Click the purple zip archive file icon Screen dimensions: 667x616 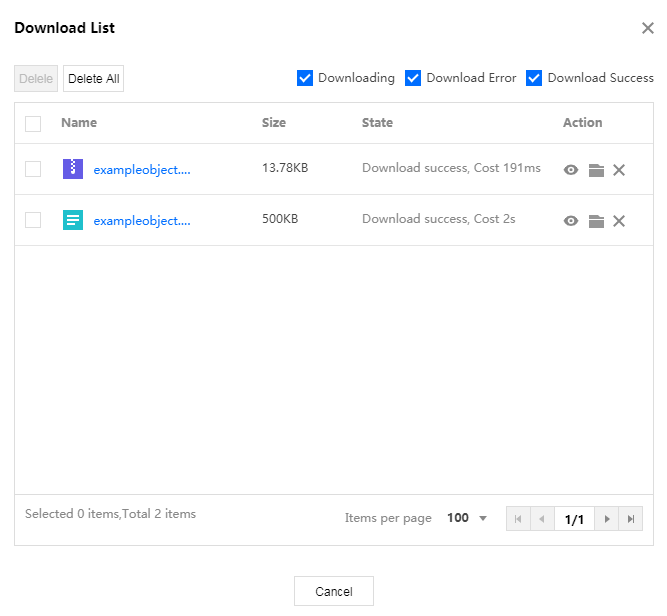(x=73, y=169)
